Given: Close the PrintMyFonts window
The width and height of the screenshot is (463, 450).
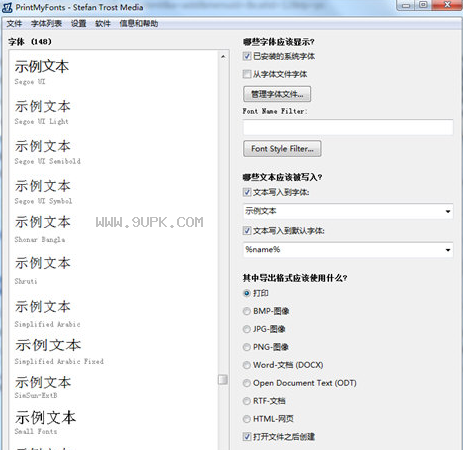Looking at the screenshot, I should pyautogui.click(x=447, y=5).
